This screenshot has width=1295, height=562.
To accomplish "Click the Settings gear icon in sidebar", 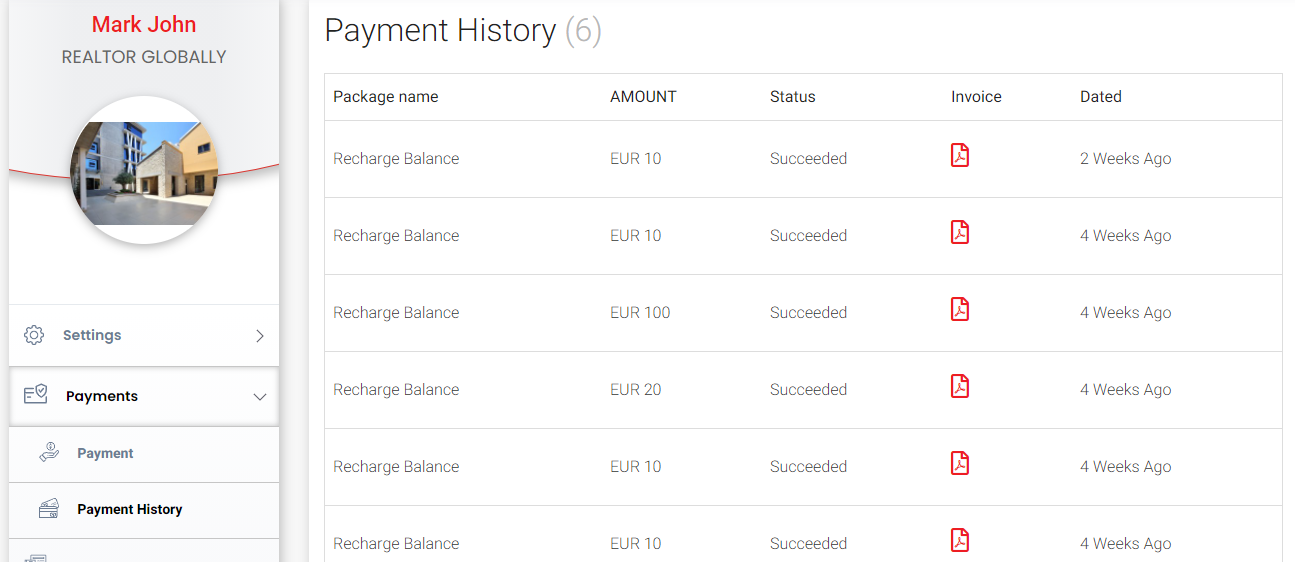I will tap(34, 335).
